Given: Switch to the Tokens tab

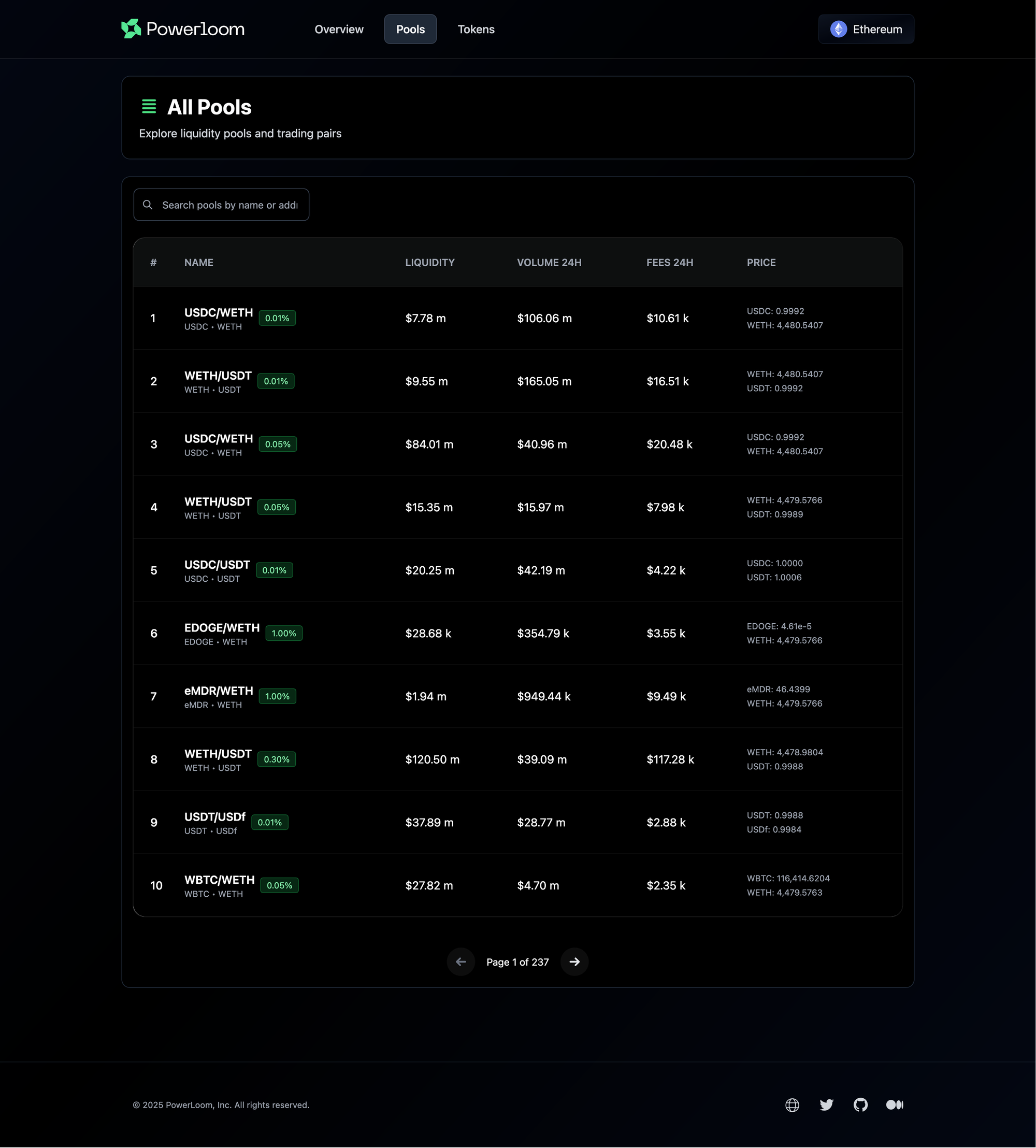Looking at the screenshot, I should pyautogui.click(x=476, y=29).
